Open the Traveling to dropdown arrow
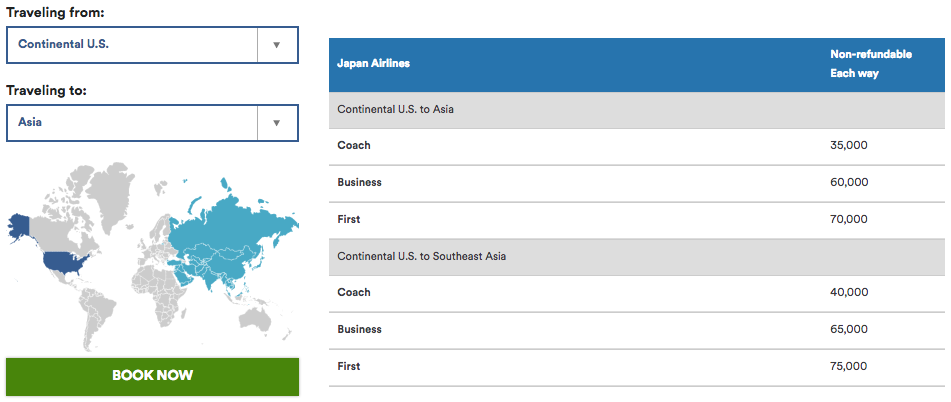 277,123
